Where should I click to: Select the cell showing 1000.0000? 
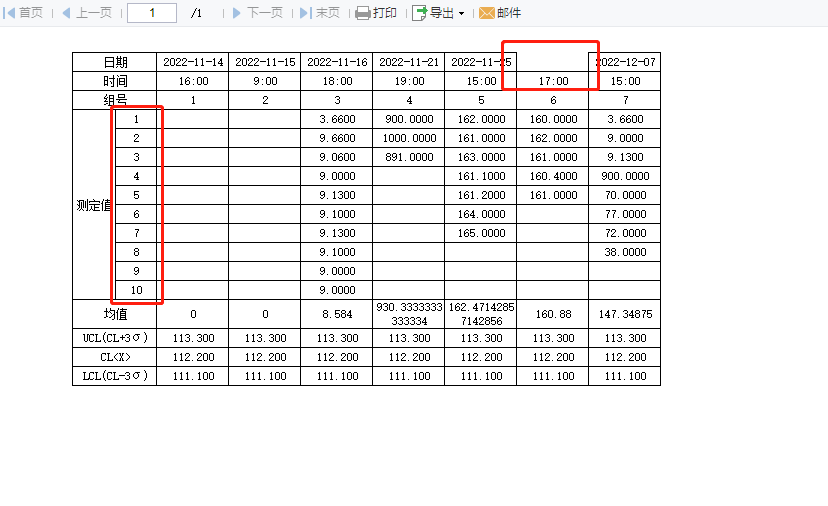coord(409,138)
